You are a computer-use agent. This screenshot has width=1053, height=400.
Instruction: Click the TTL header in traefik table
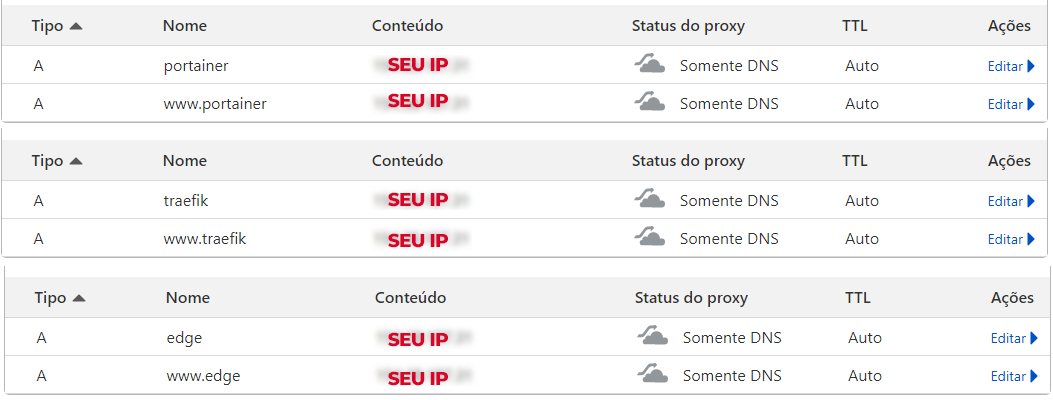855,161
